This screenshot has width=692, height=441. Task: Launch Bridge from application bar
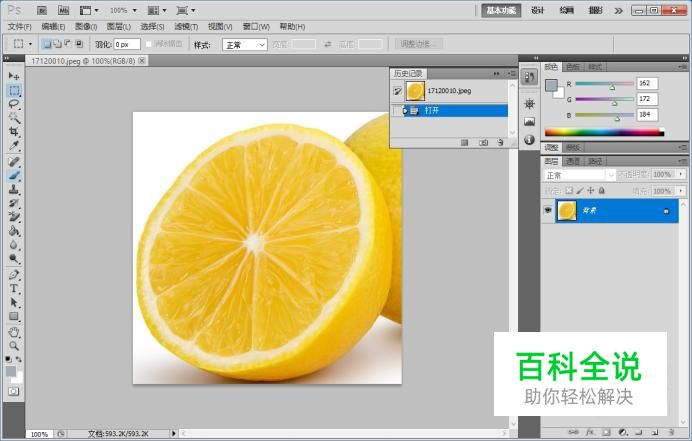42,10
